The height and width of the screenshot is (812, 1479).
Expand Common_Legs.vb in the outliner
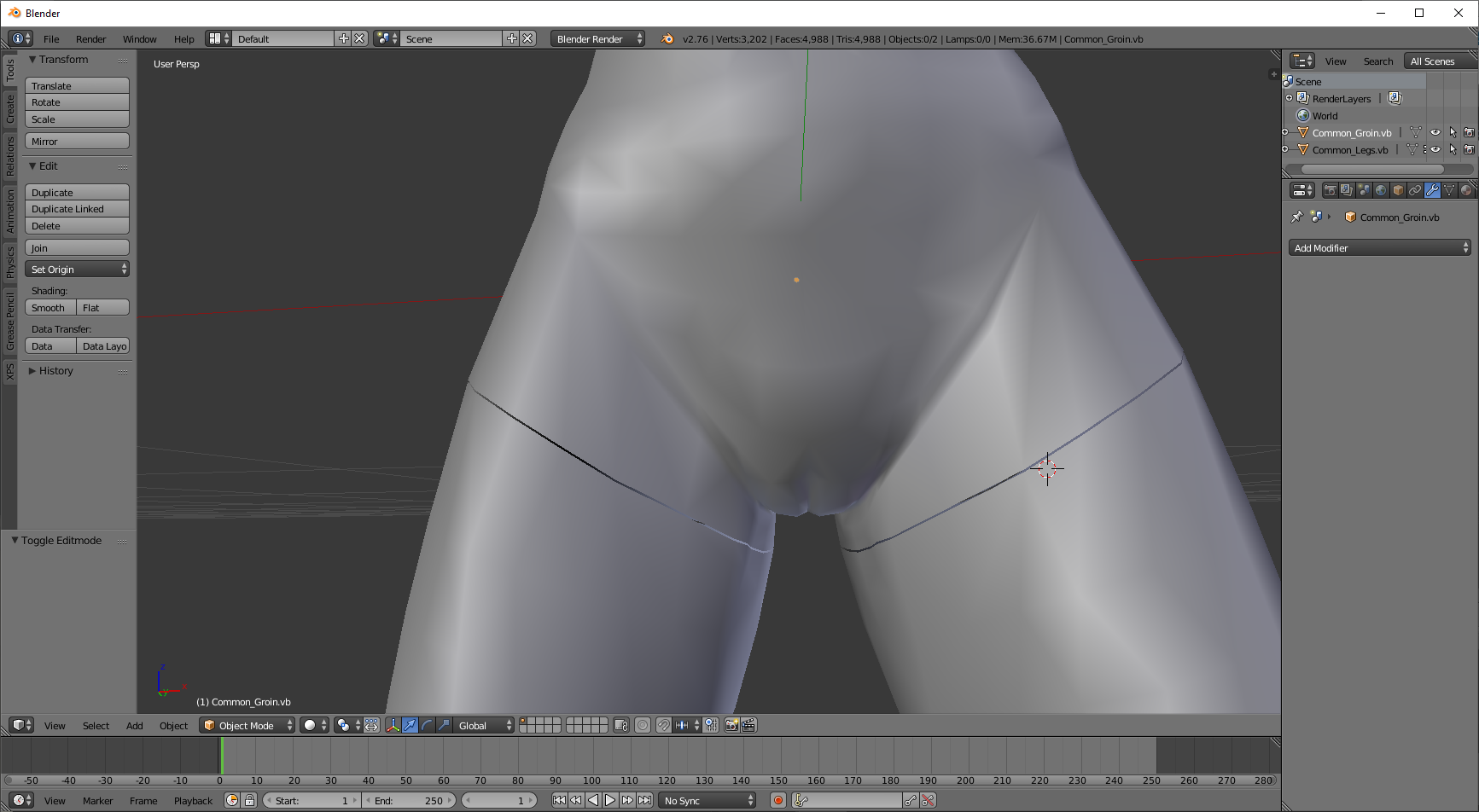click(x=1285, y=149)
